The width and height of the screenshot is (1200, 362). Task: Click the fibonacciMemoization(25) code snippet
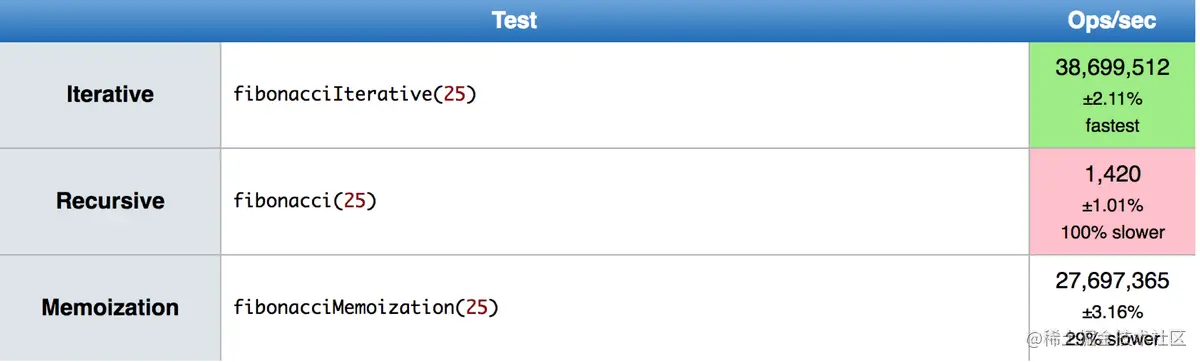(366, 307)
